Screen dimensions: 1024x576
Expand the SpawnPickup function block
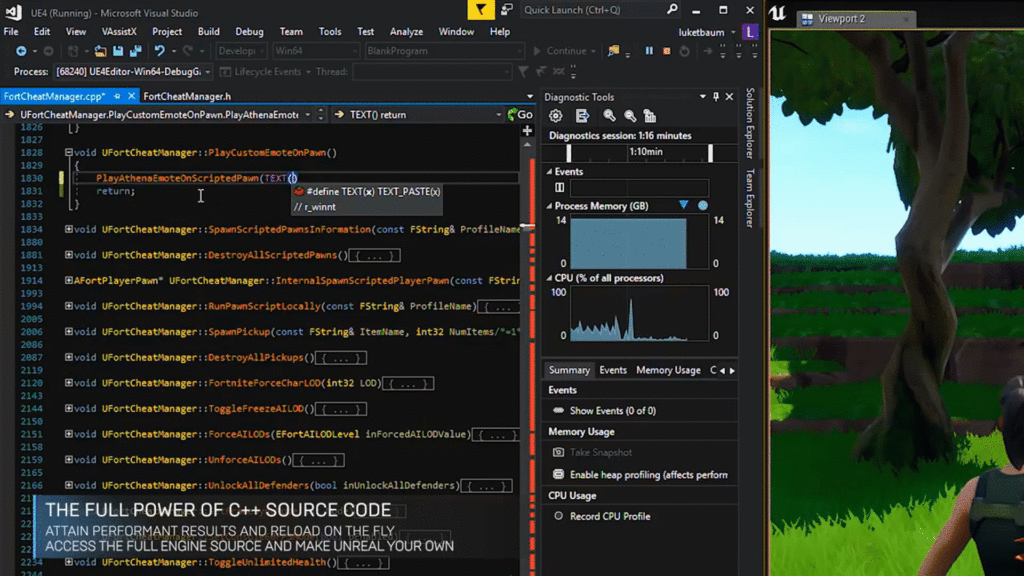point(69,332)
